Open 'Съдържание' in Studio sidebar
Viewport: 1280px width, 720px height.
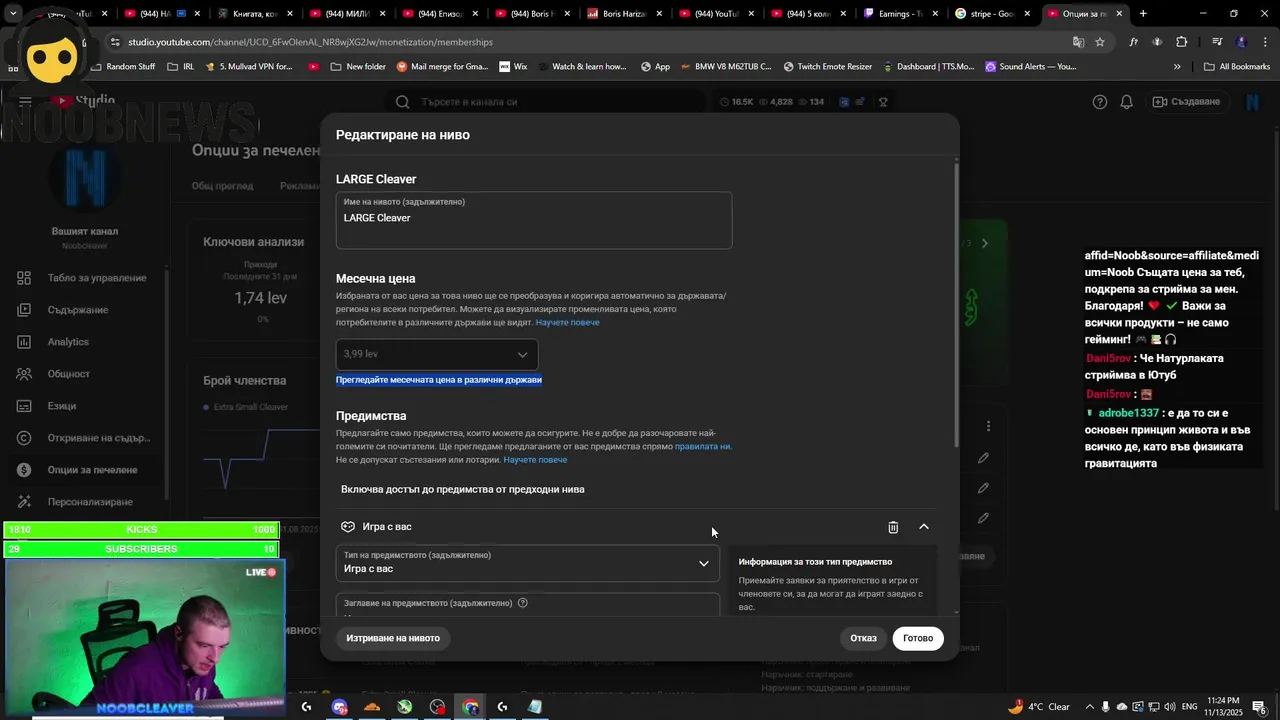point(78,310)
